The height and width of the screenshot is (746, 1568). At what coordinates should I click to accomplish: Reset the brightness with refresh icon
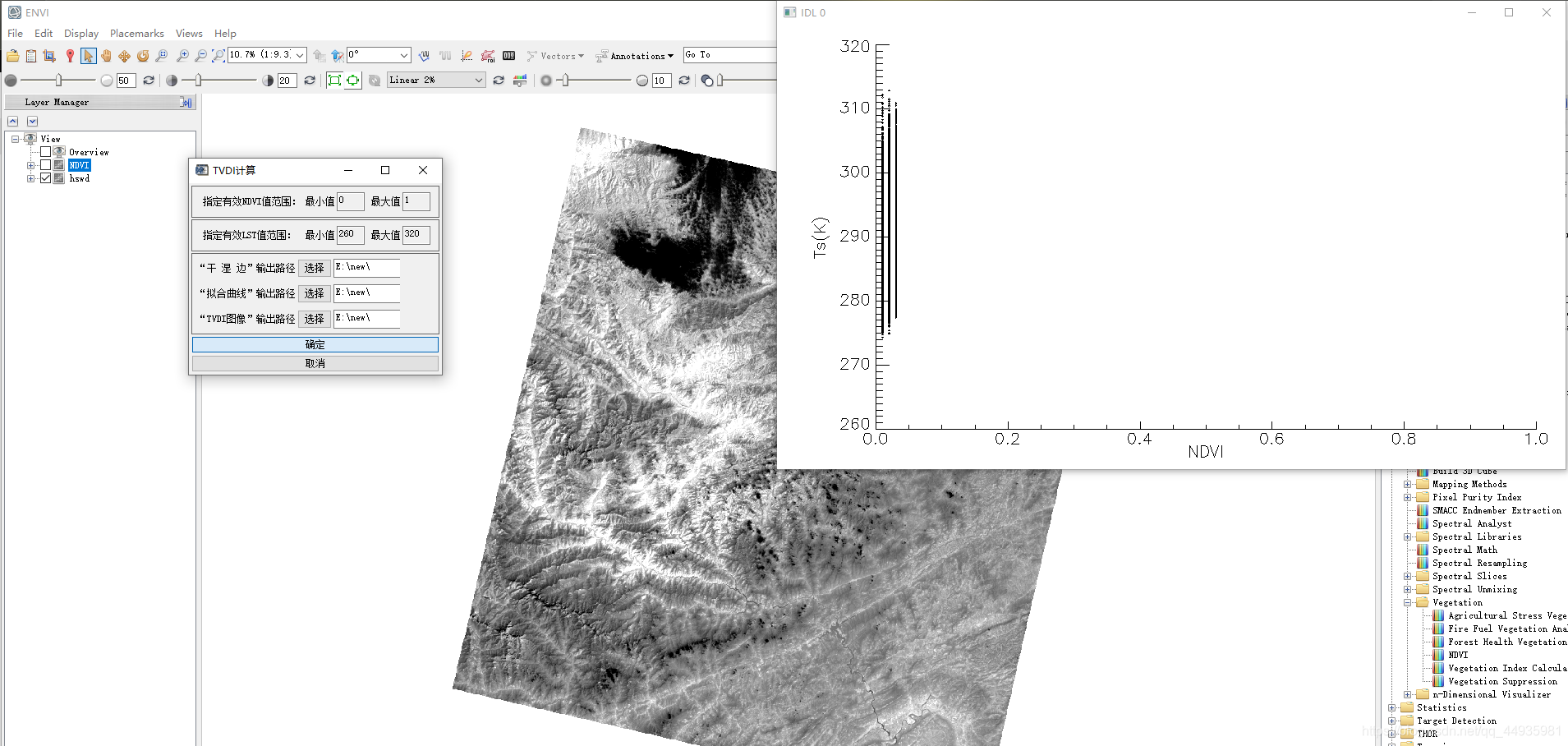[x=149, y=81]
